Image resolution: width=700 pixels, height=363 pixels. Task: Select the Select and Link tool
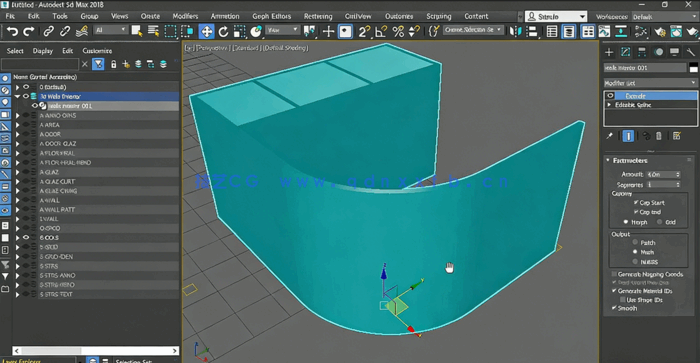pyautogui.click(x=48, y=31)
